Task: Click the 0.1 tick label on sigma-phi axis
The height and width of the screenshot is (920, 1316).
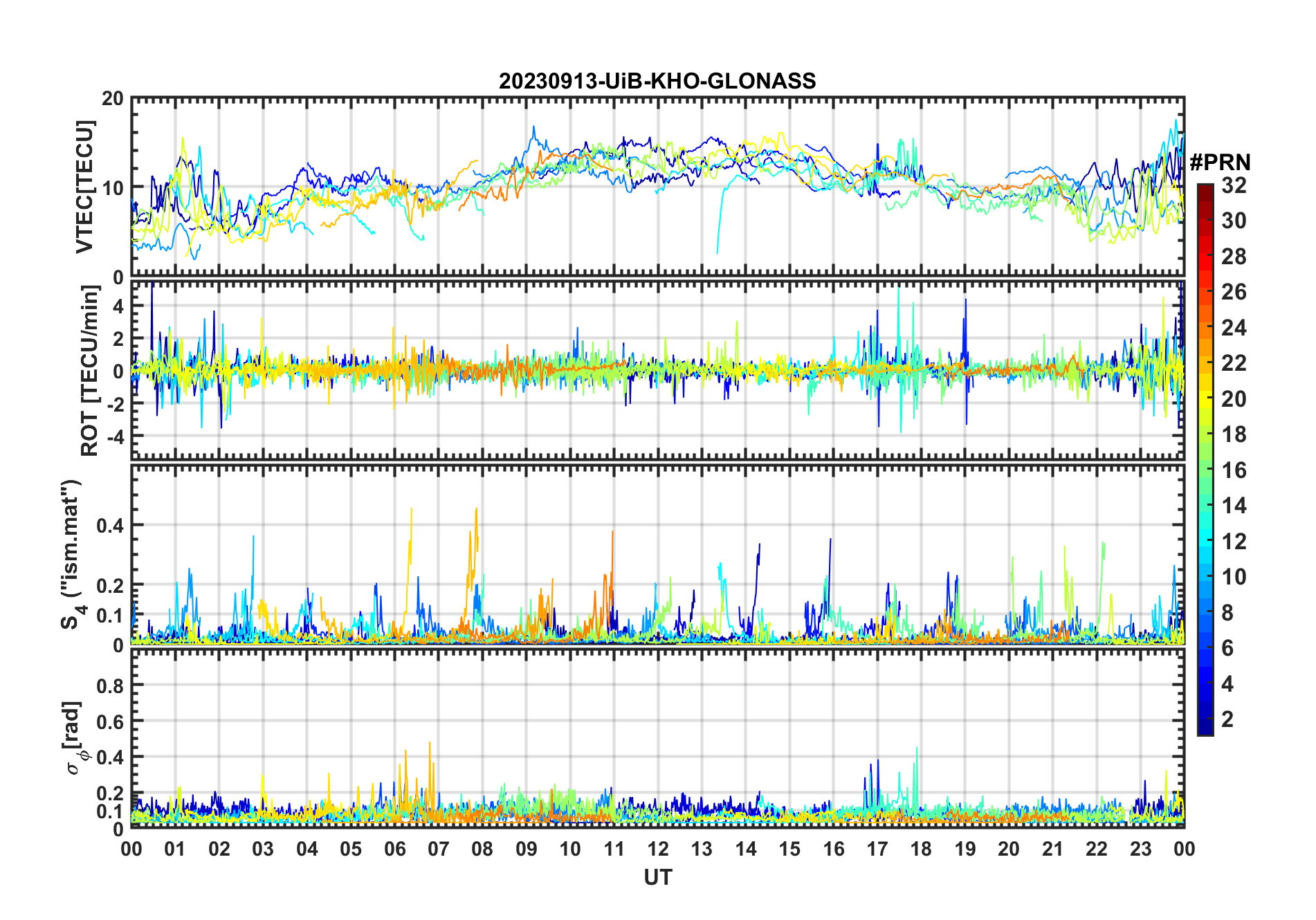Action: click(x=111, y=811)
